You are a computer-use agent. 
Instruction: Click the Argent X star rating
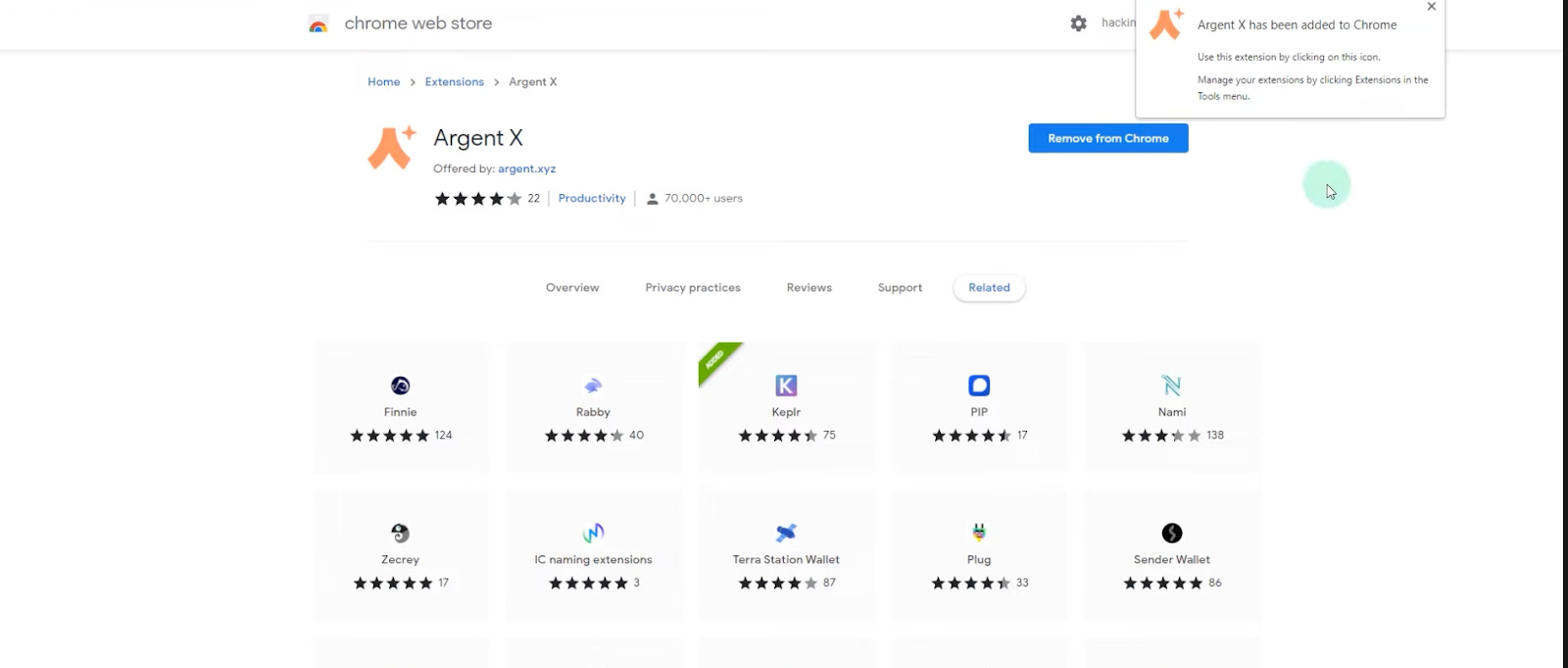pos(478,199)
